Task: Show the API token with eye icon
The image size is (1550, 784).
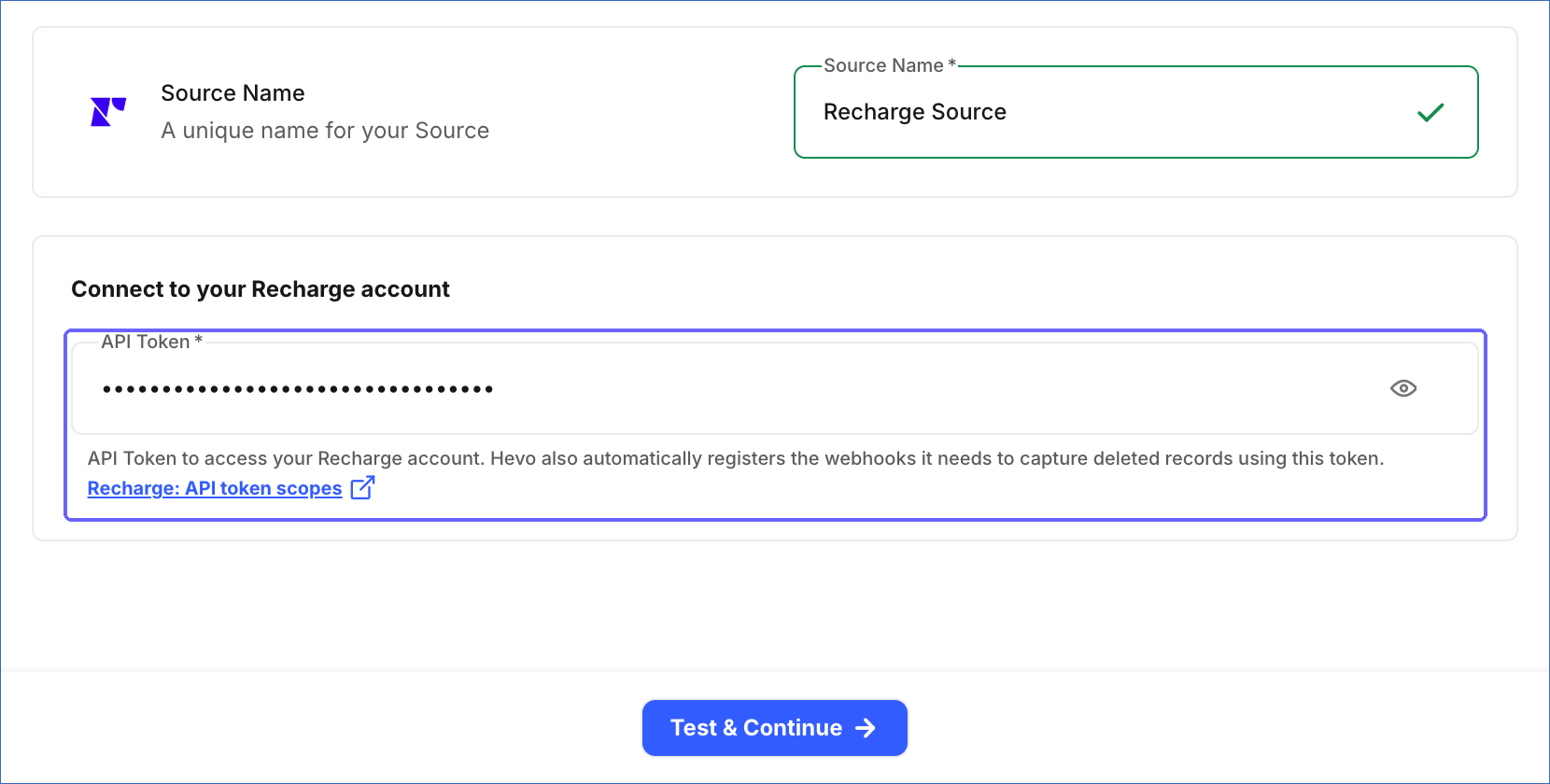Action: point(1403,388)
